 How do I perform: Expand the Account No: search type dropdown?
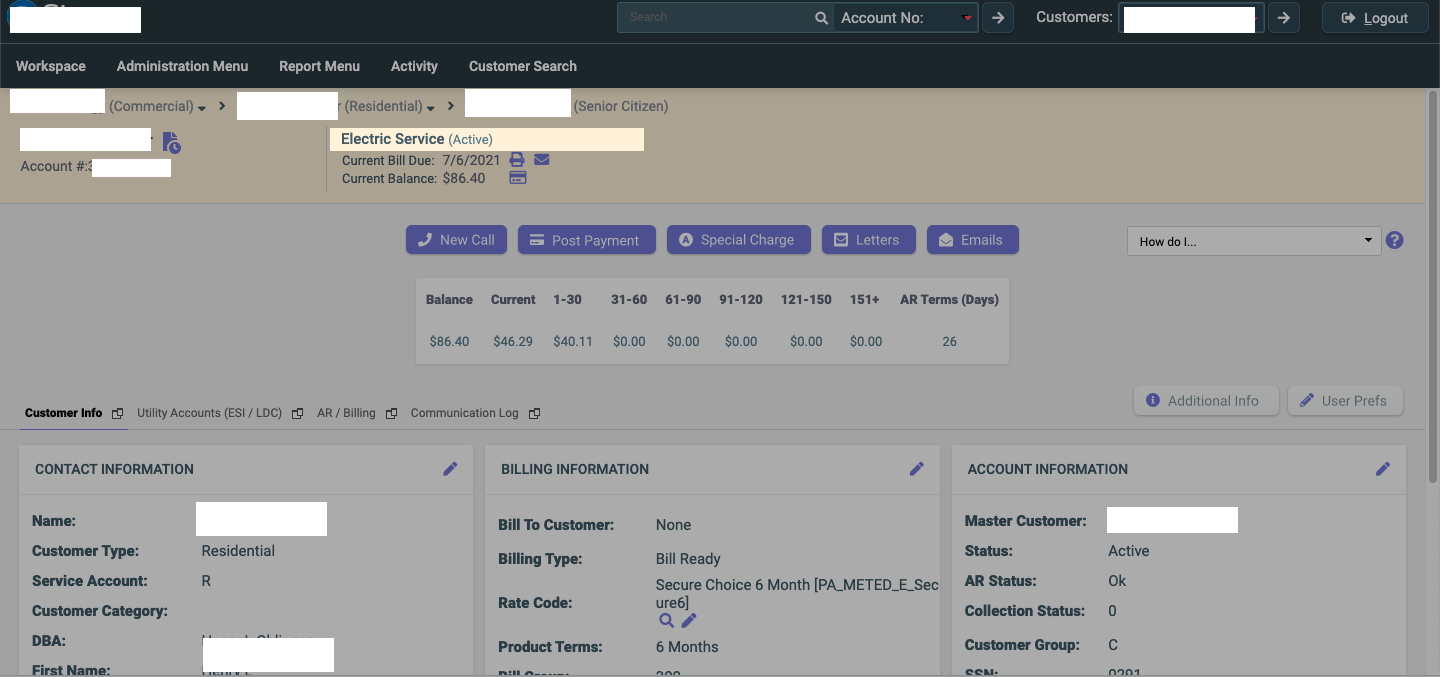tap(966, 18)
